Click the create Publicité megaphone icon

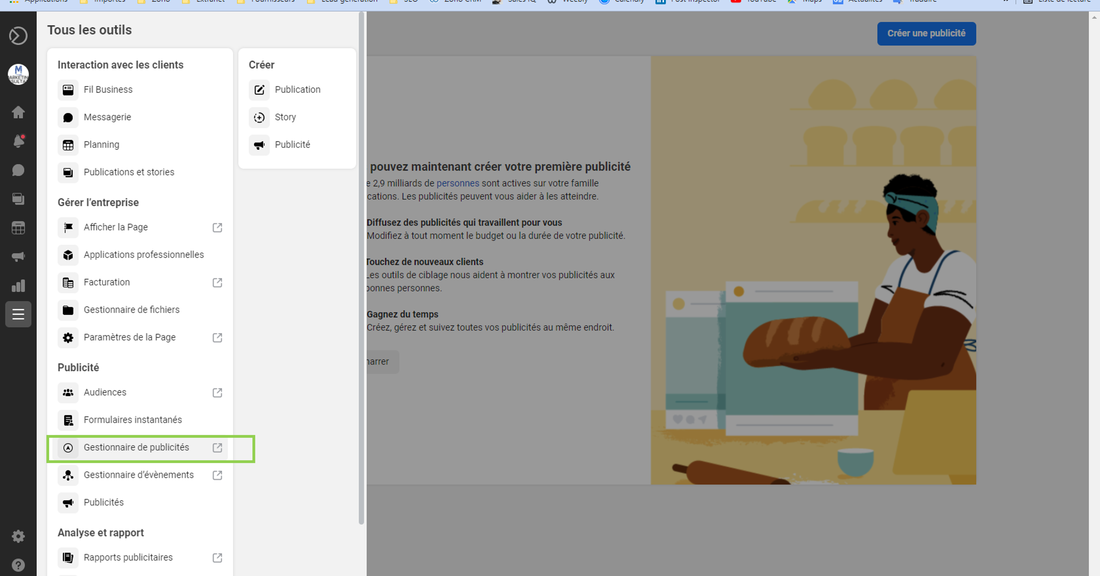point(259,145)
